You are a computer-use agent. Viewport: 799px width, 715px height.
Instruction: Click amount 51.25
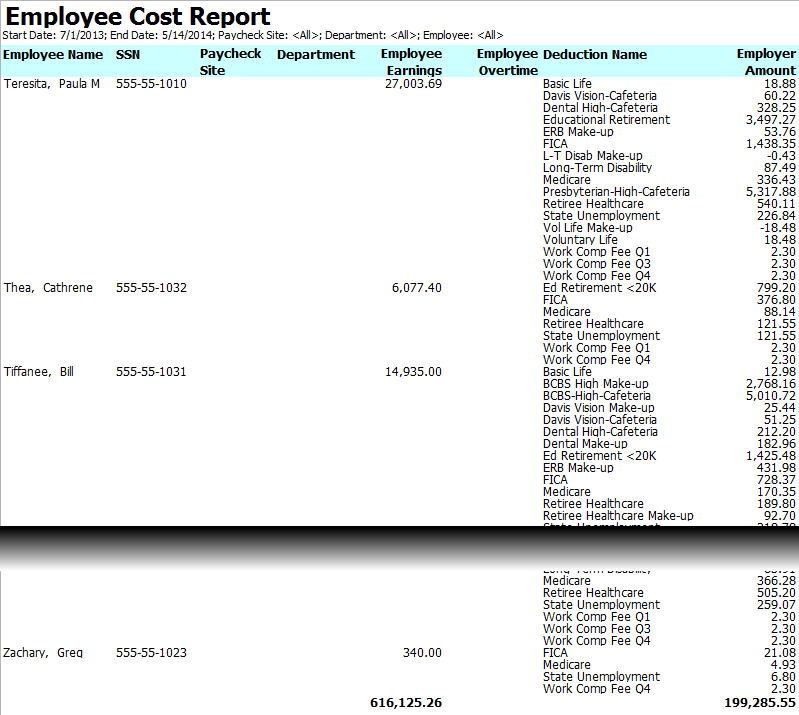[780, 419]
